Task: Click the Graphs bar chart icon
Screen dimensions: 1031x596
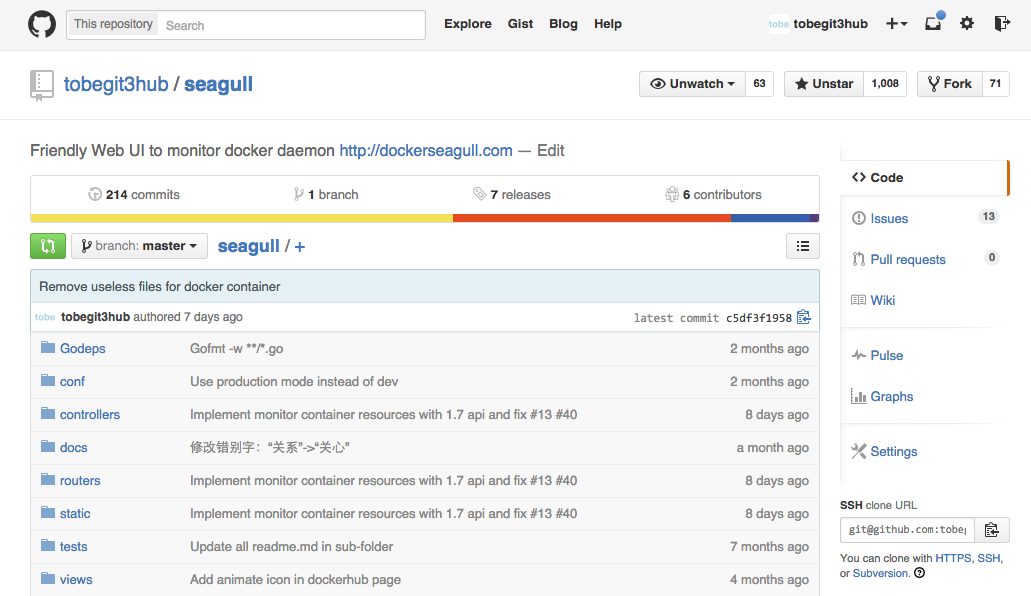Action: [859, 396]
